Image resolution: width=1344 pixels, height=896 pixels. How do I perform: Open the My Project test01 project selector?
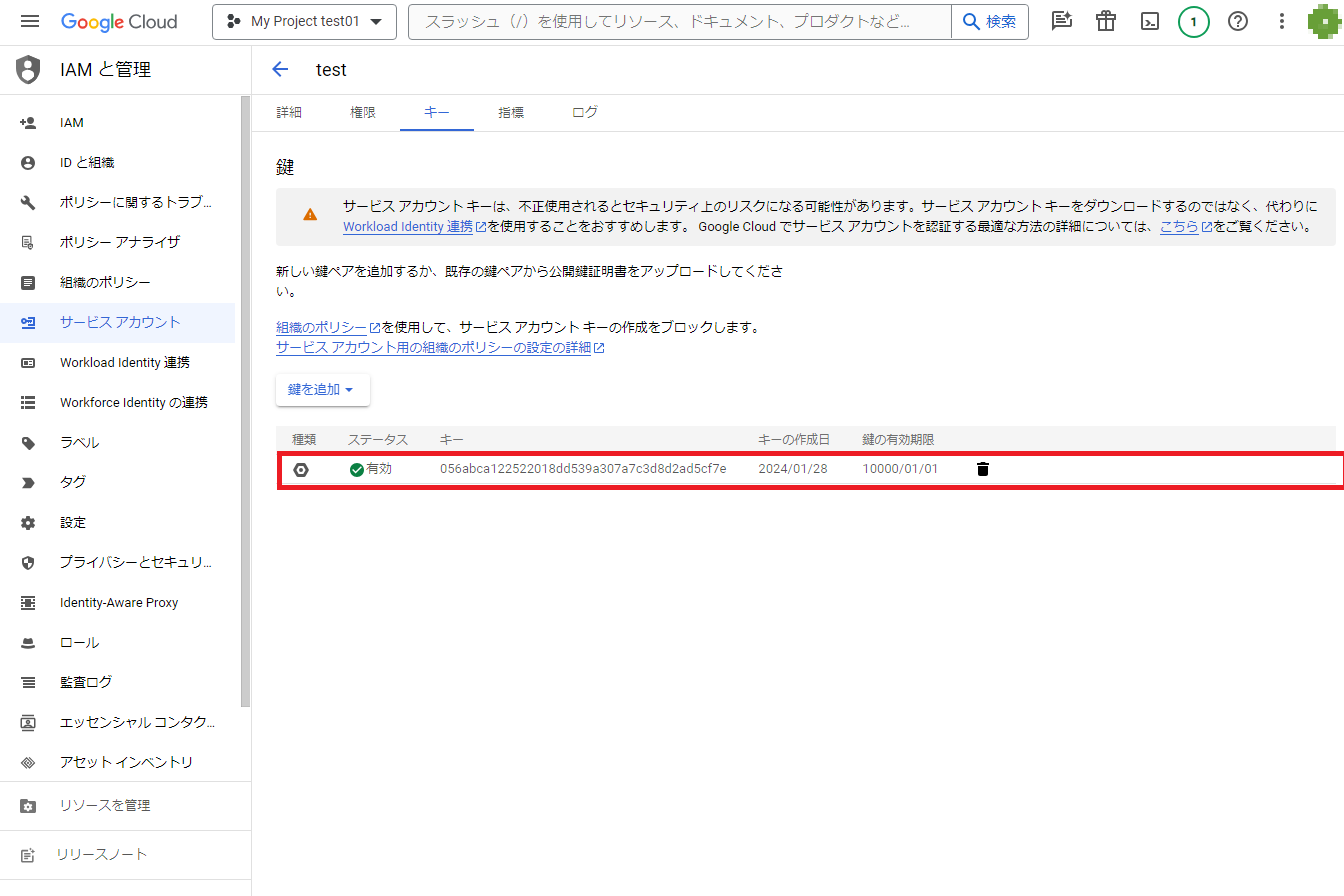point(304,21)
